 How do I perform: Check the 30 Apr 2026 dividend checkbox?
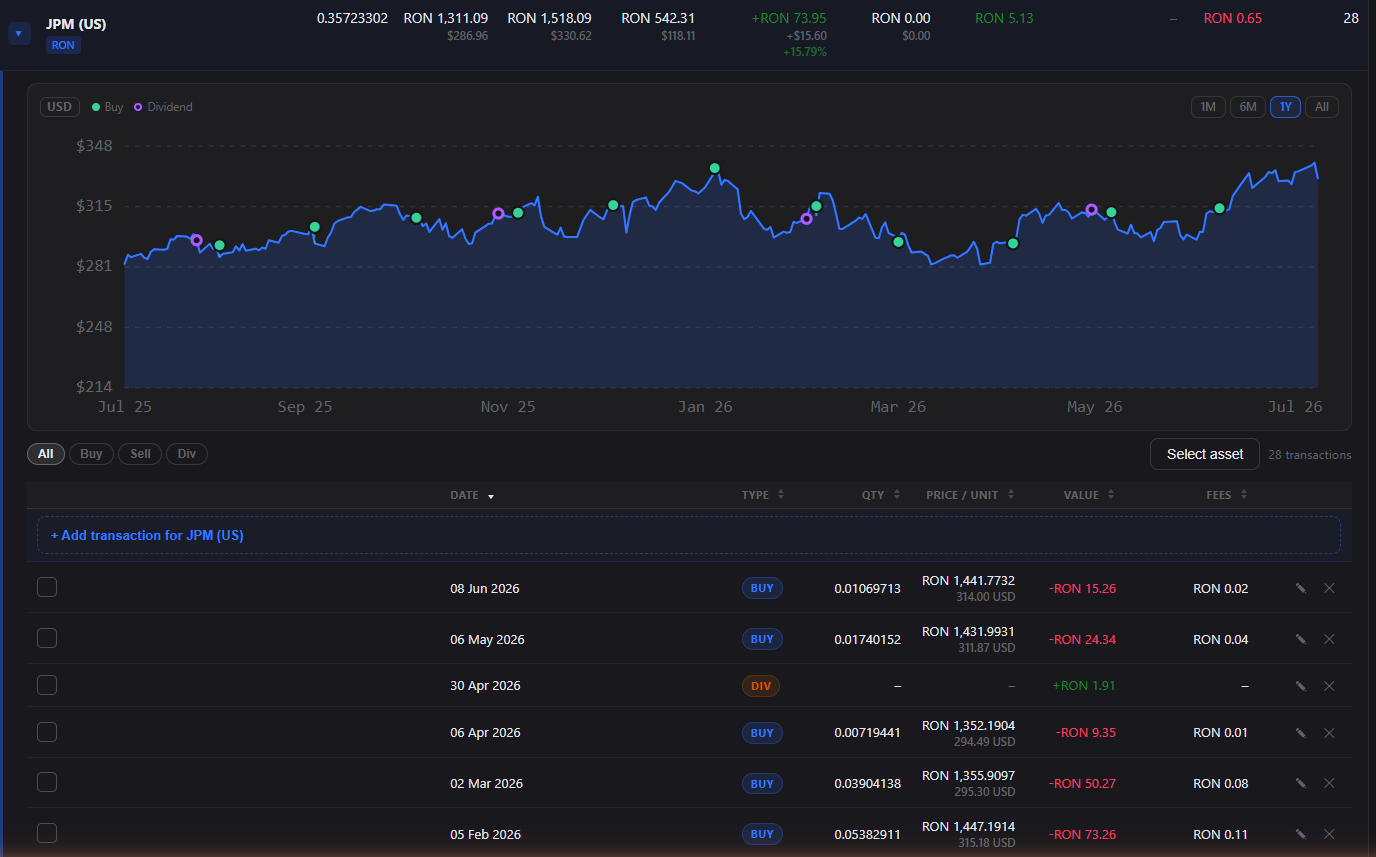pos(47,685)
